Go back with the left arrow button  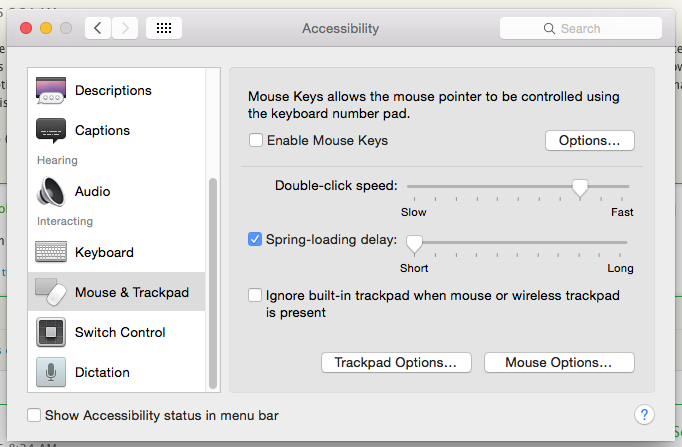coord(98,28)
